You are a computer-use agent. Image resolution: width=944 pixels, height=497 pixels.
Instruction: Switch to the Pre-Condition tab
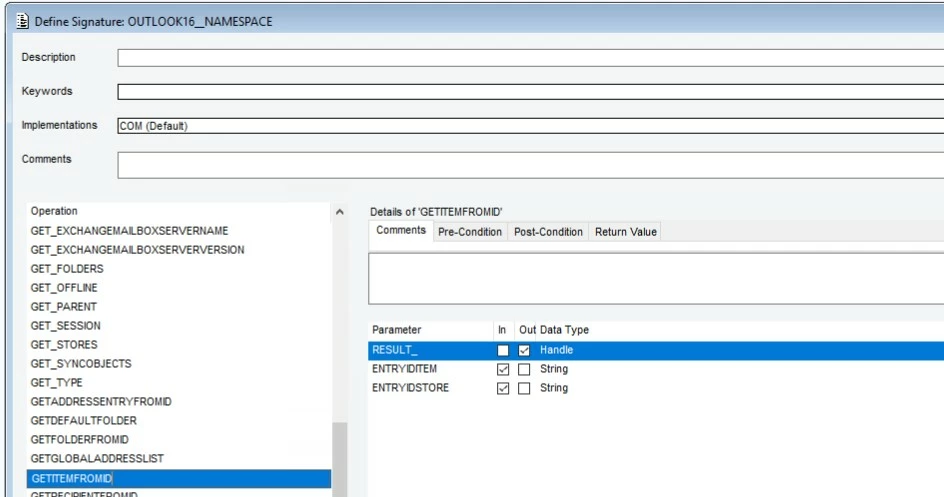pyautogui.click(x=470, y=232)
